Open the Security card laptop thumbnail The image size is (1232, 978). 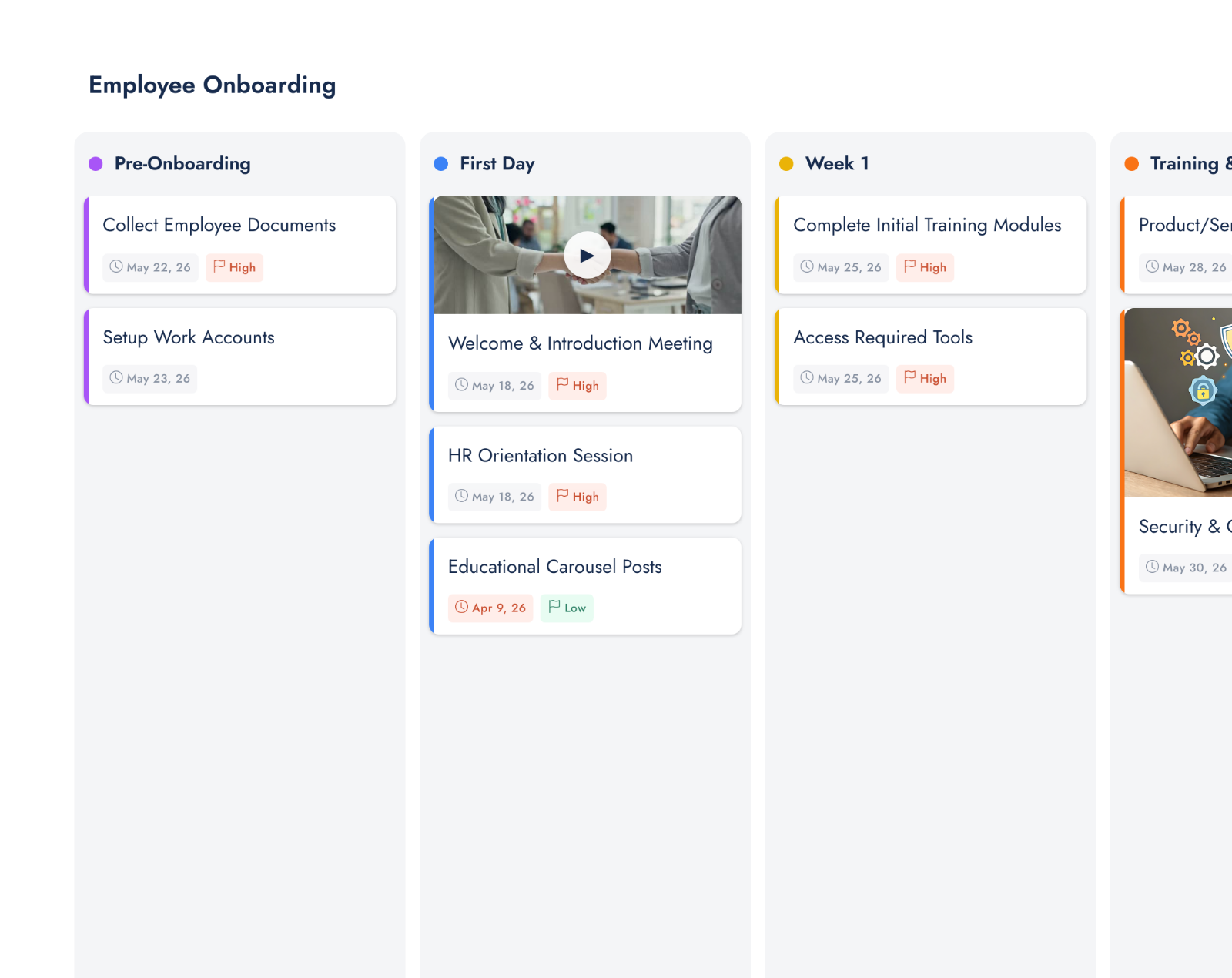[1178, 403]
